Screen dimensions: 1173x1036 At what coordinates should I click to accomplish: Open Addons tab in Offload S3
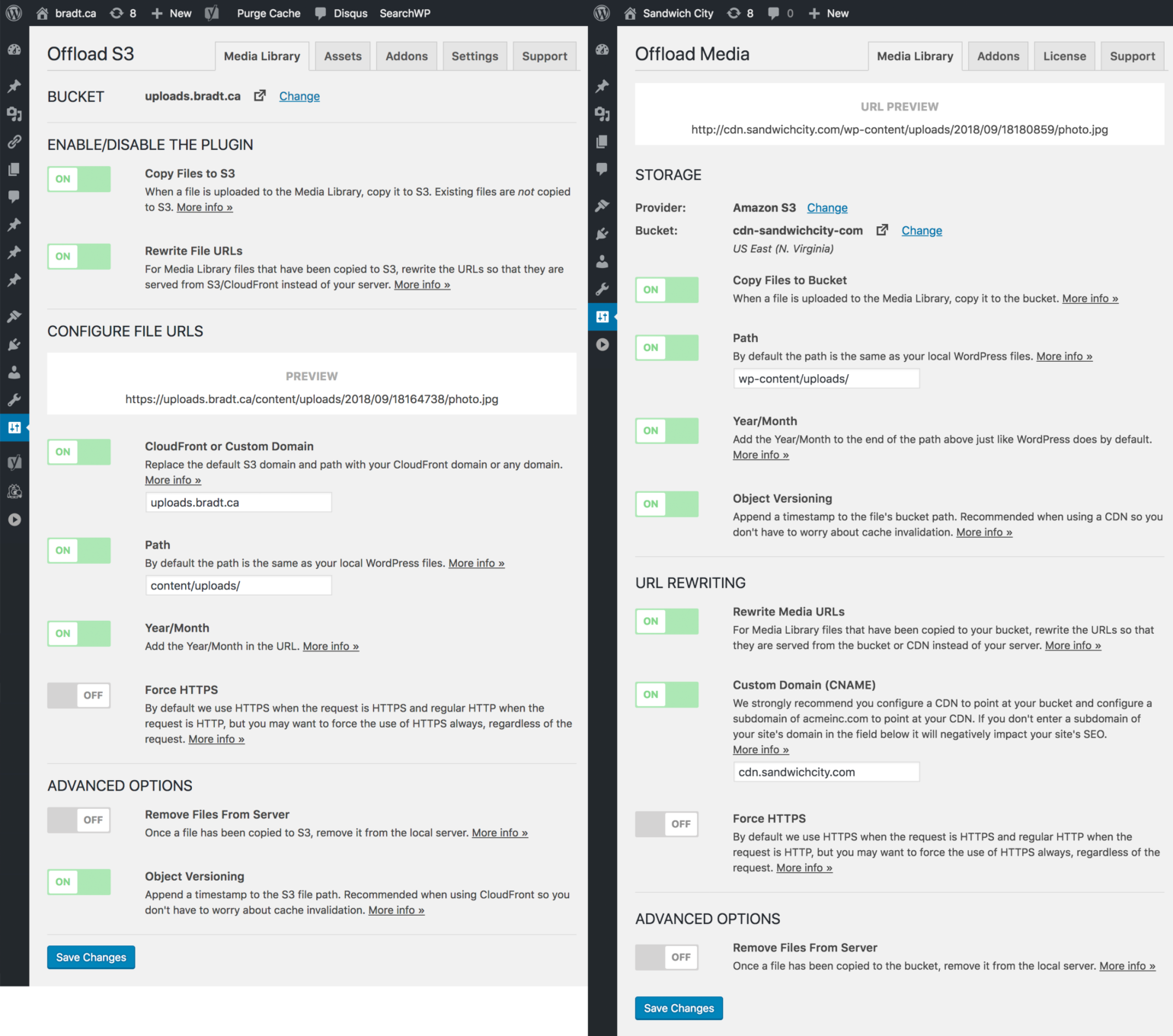pos(407,56)
